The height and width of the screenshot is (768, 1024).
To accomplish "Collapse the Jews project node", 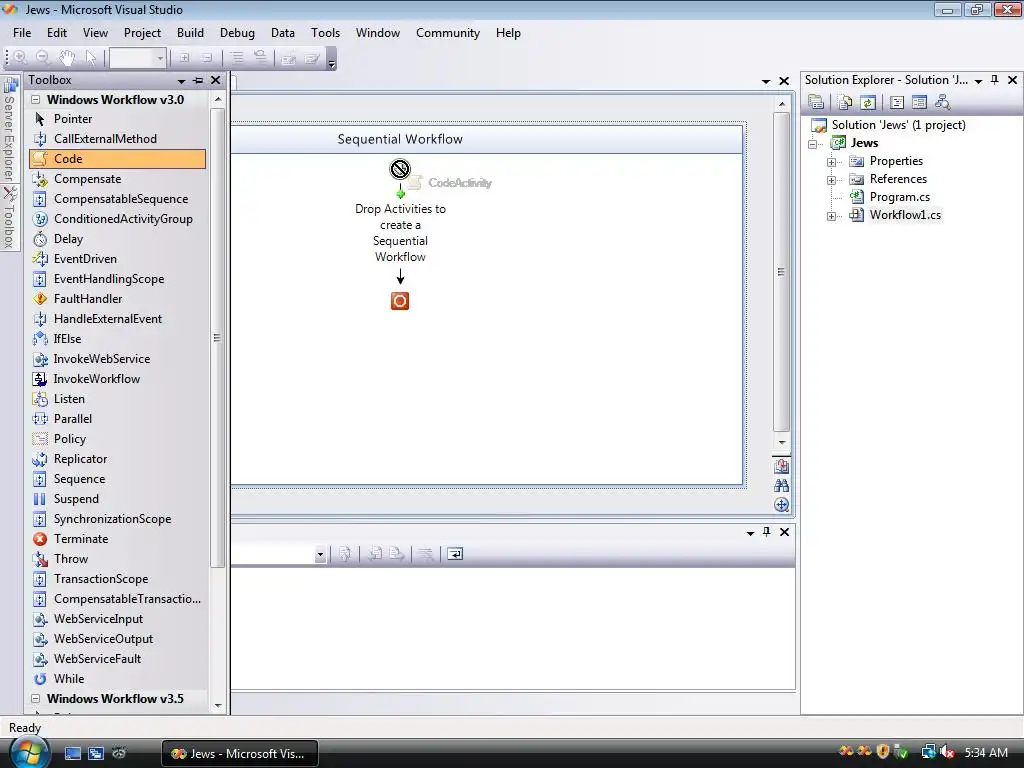I will coord(812,144).
